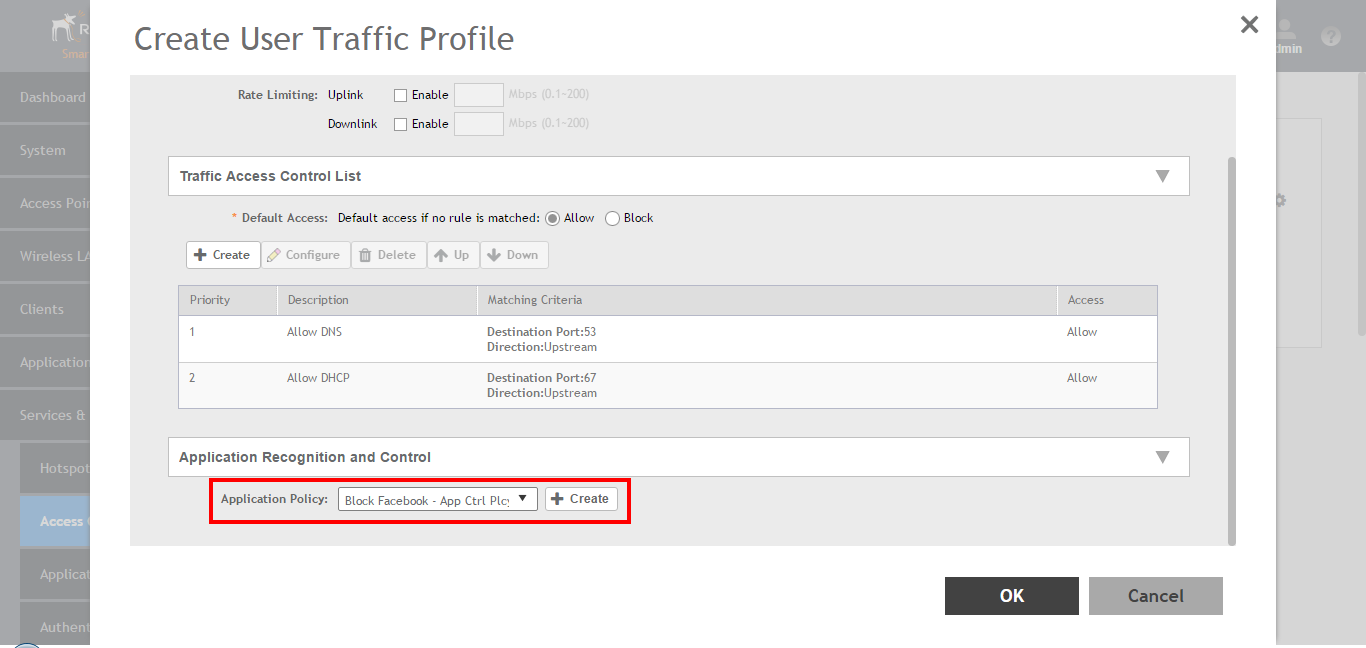Click the Up arrow button
Image resolution: width=1366 pixels, height=648 pixels.
(x=452, y=255)
